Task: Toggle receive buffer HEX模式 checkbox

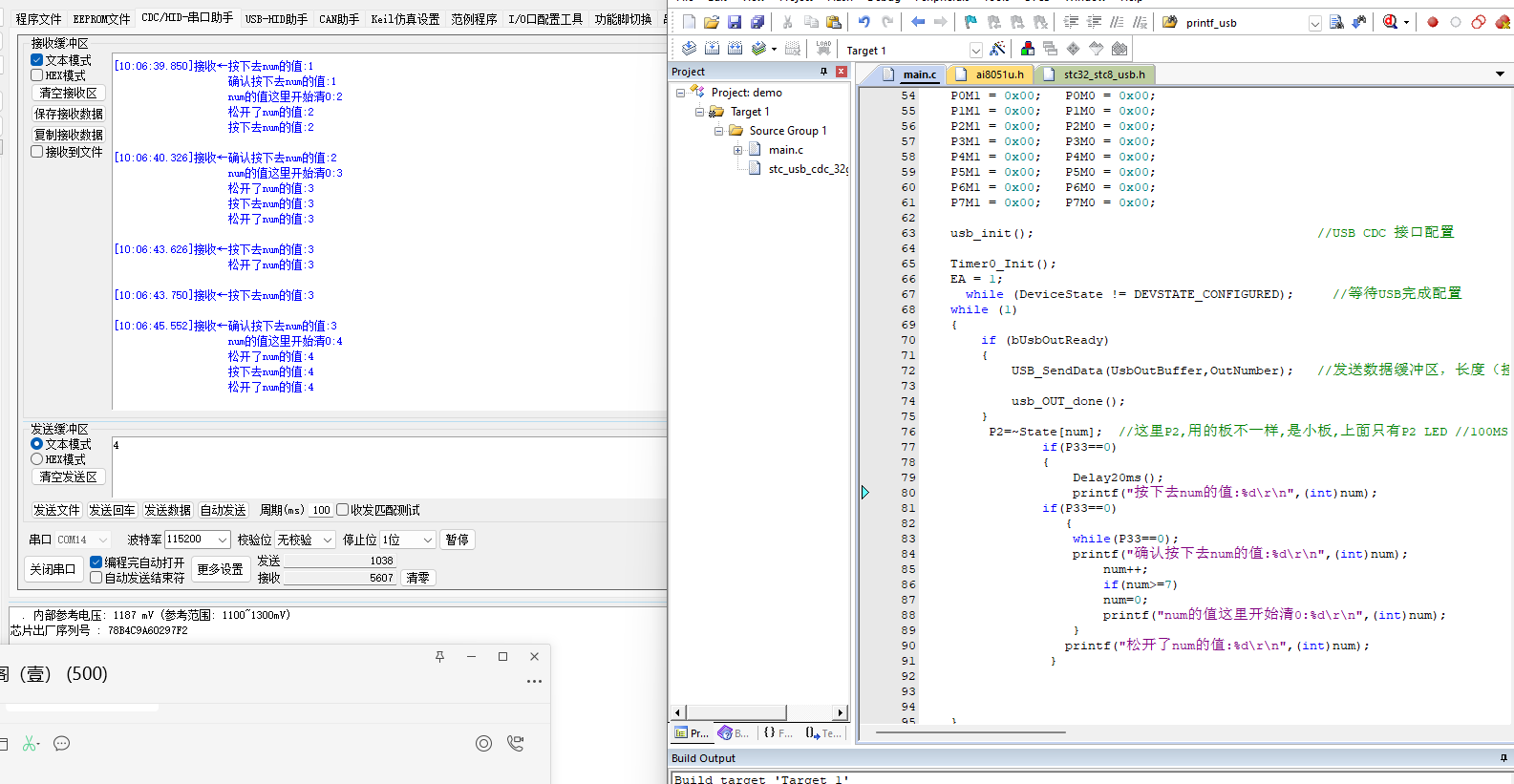Action: pos(37,75)
